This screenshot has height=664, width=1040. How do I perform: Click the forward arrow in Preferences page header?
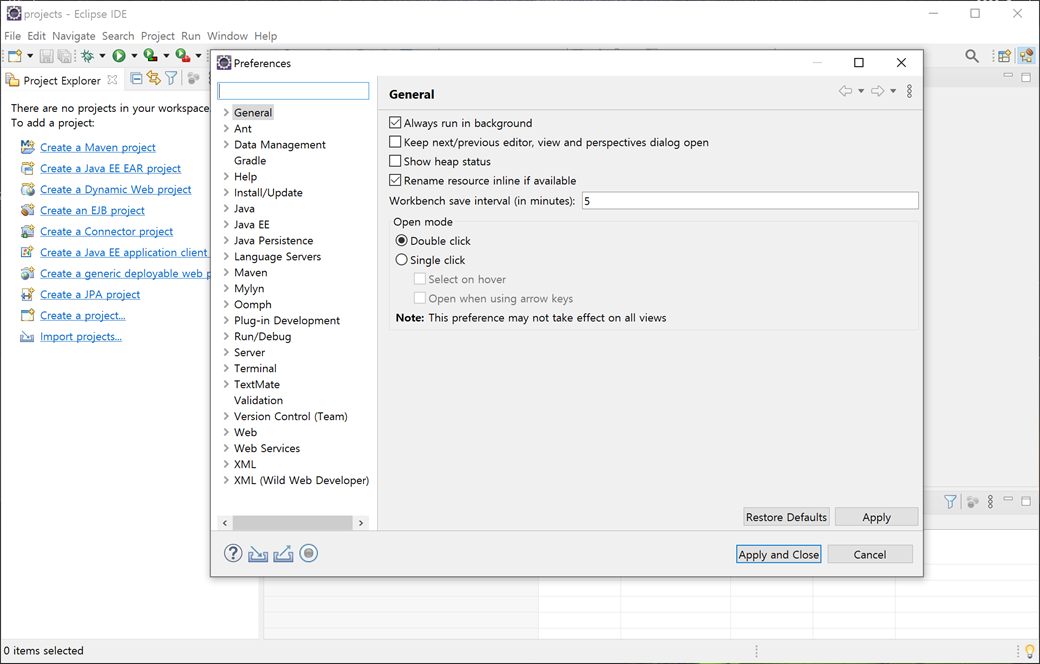coord(878,91)
